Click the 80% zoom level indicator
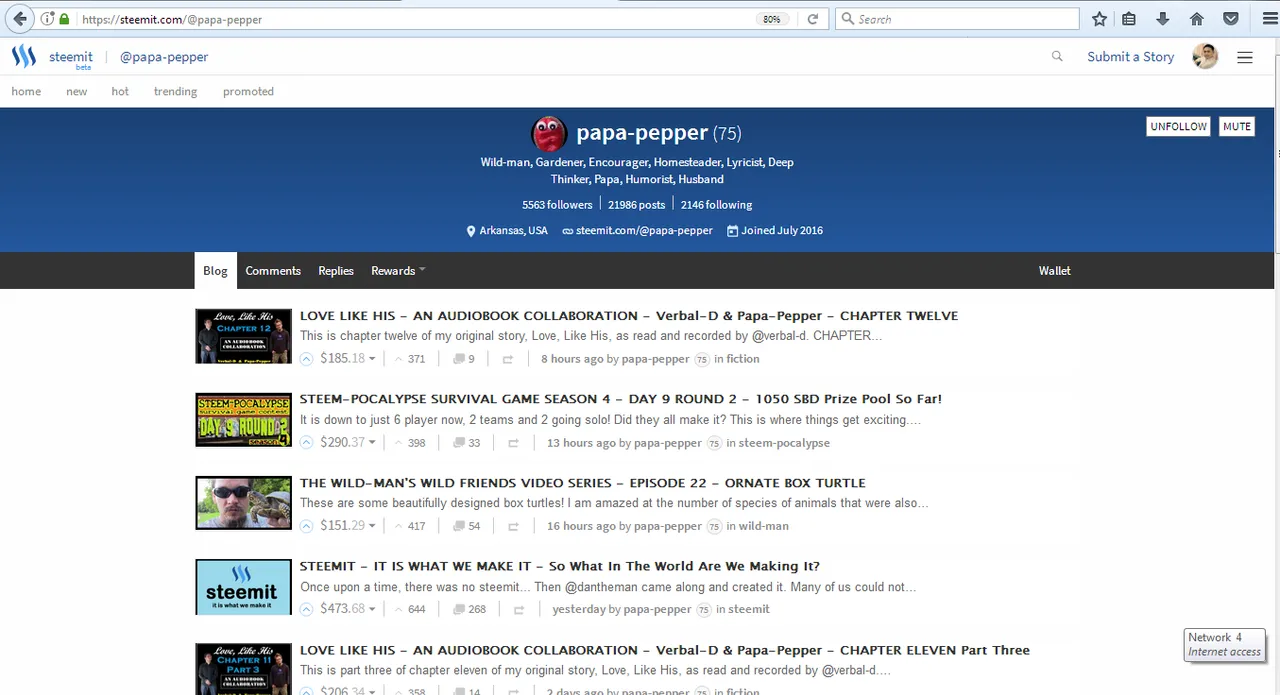Screen dimensions: 1280x695 (772, 19)
